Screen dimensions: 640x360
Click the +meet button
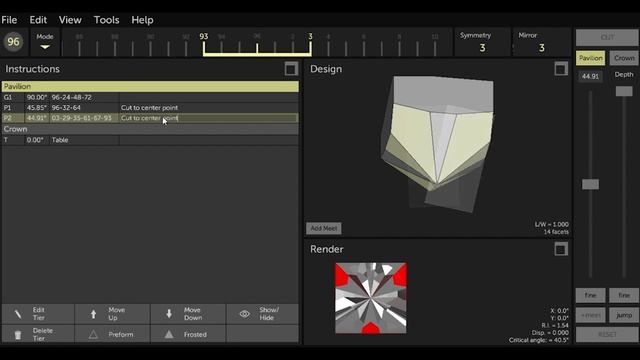tap(590, 315)
